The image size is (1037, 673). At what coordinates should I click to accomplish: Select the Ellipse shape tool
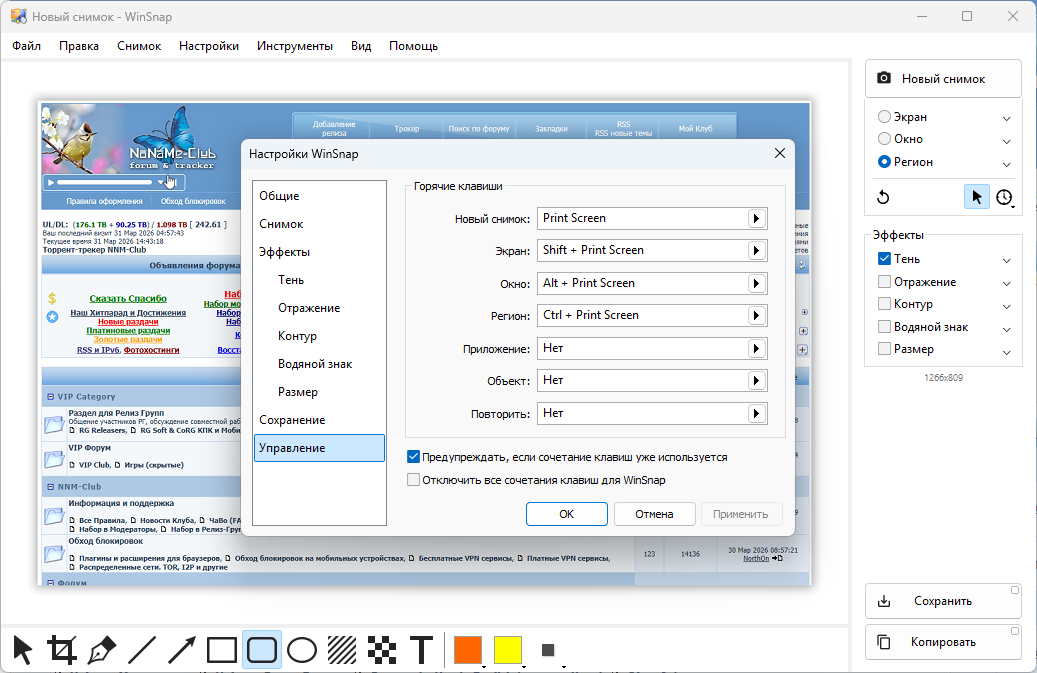302,650
